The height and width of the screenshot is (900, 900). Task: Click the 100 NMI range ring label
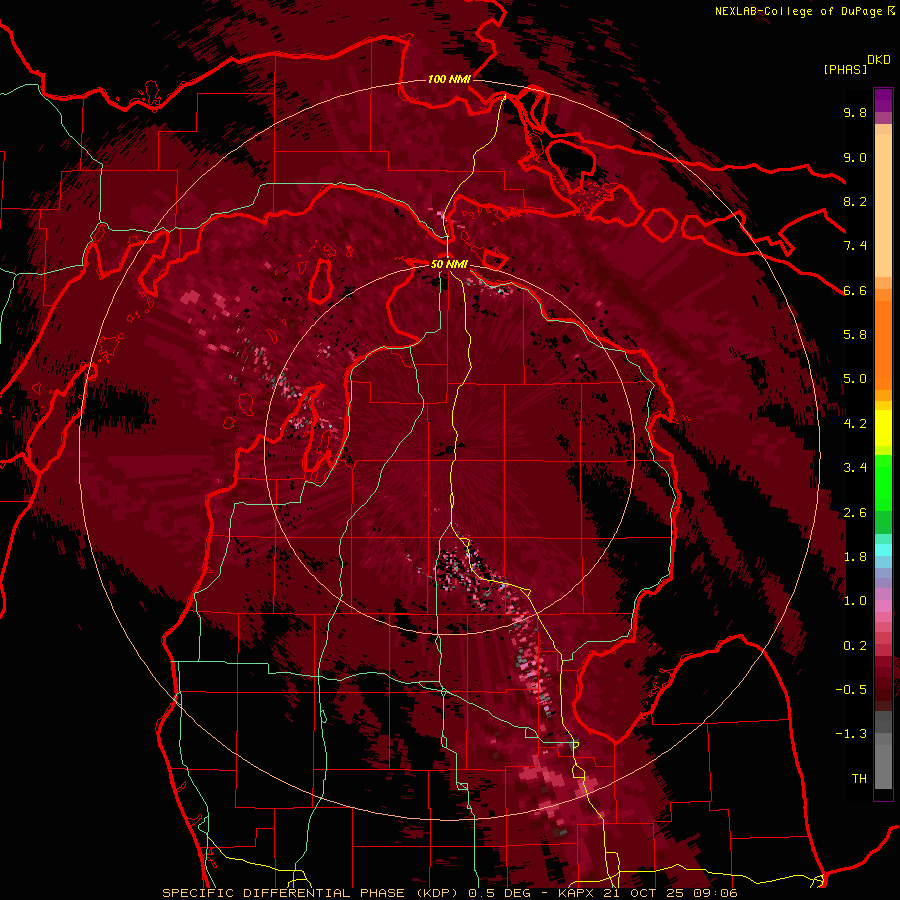point(449,79)
